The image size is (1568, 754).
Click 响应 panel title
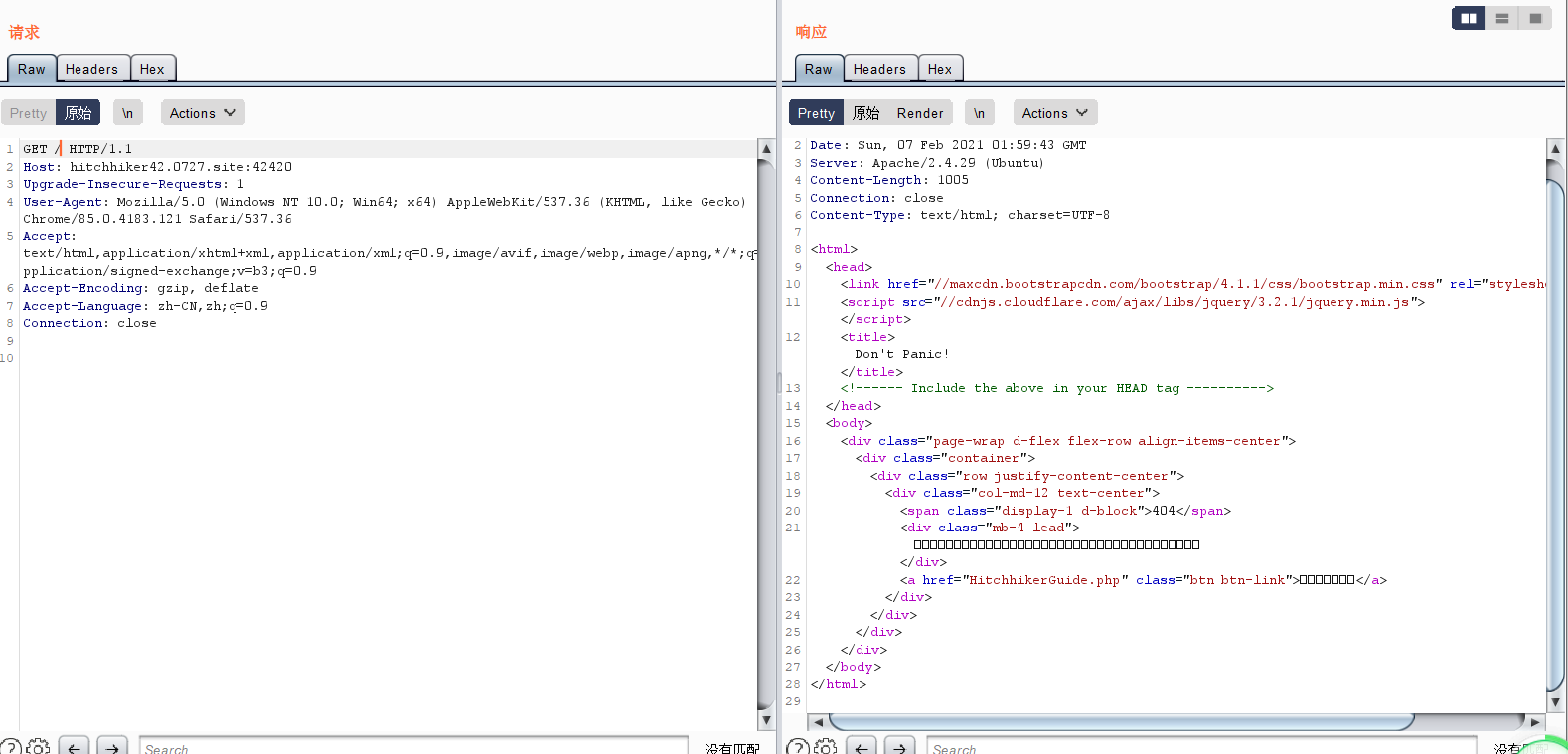tap(811, 32)
